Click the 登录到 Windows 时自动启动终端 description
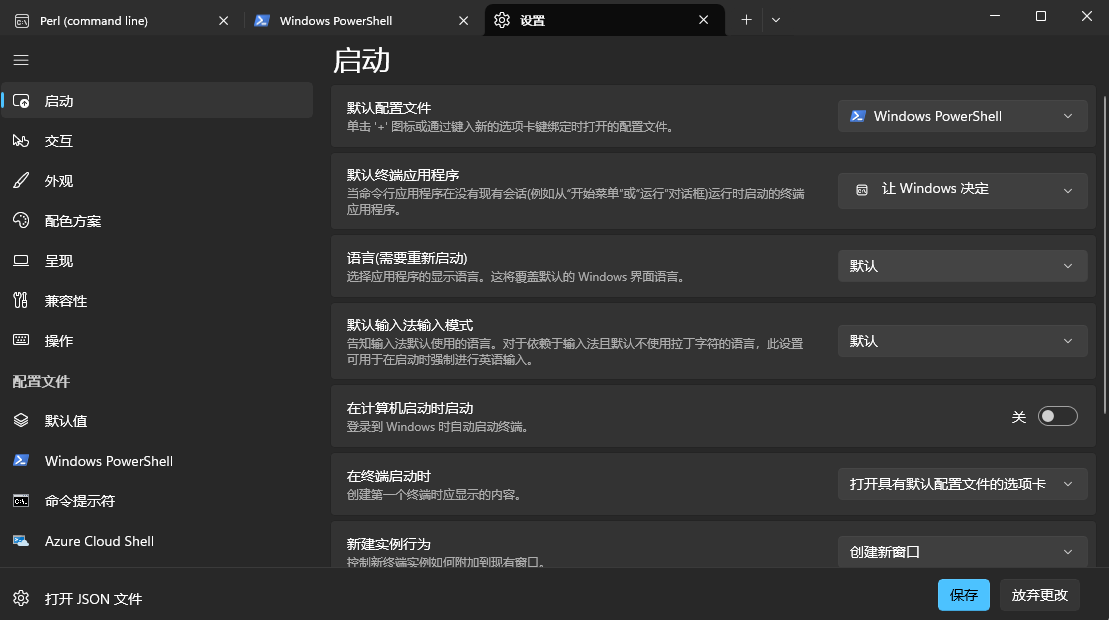The width and height of the screenshot is (1109, 620). coord(438,427)
